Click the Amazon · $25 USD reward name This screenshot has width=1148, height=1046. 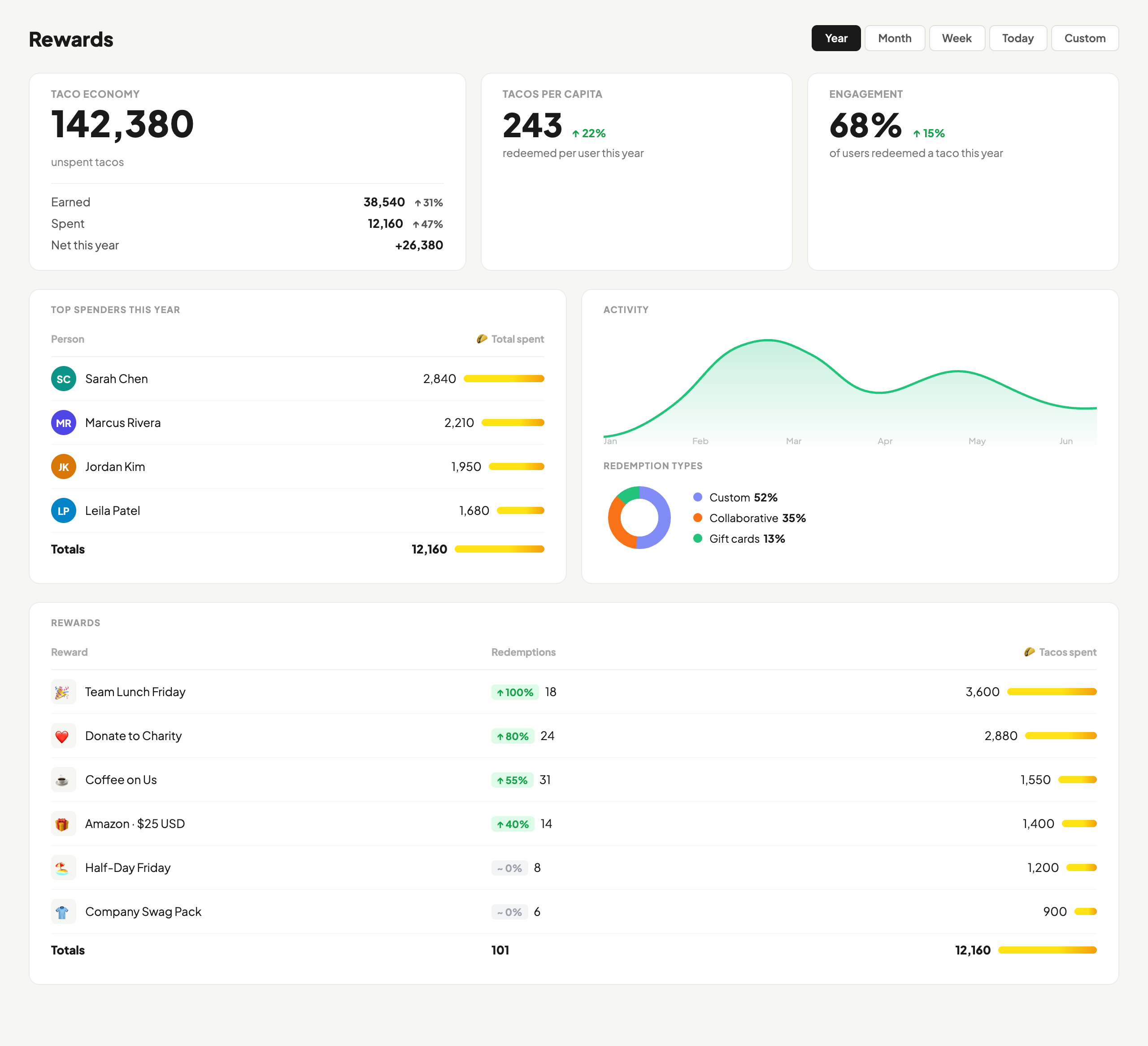135,824
